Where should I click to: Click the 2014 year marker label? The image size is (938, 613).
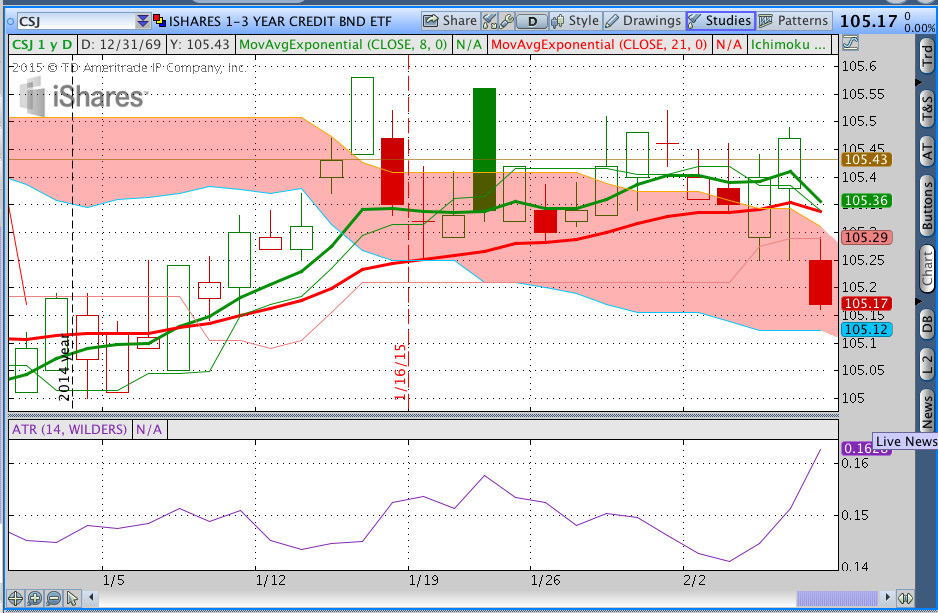click(x=64, y=368)
